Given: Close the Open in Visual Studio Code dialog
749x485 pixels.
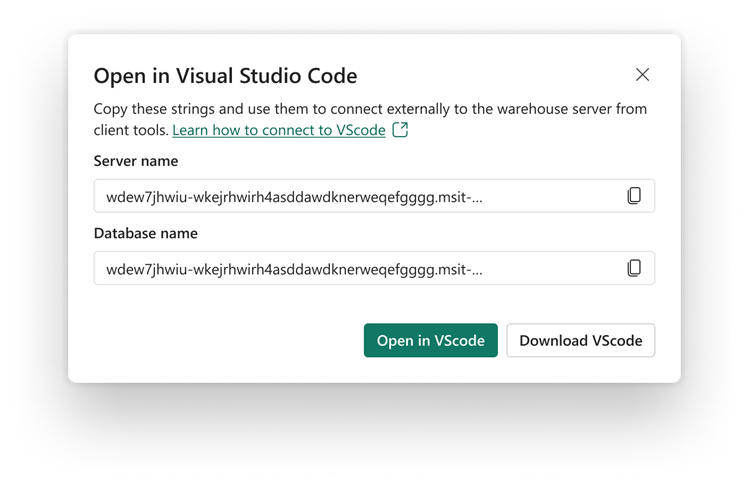Looking at the screenshot, I should pos(642,75).
